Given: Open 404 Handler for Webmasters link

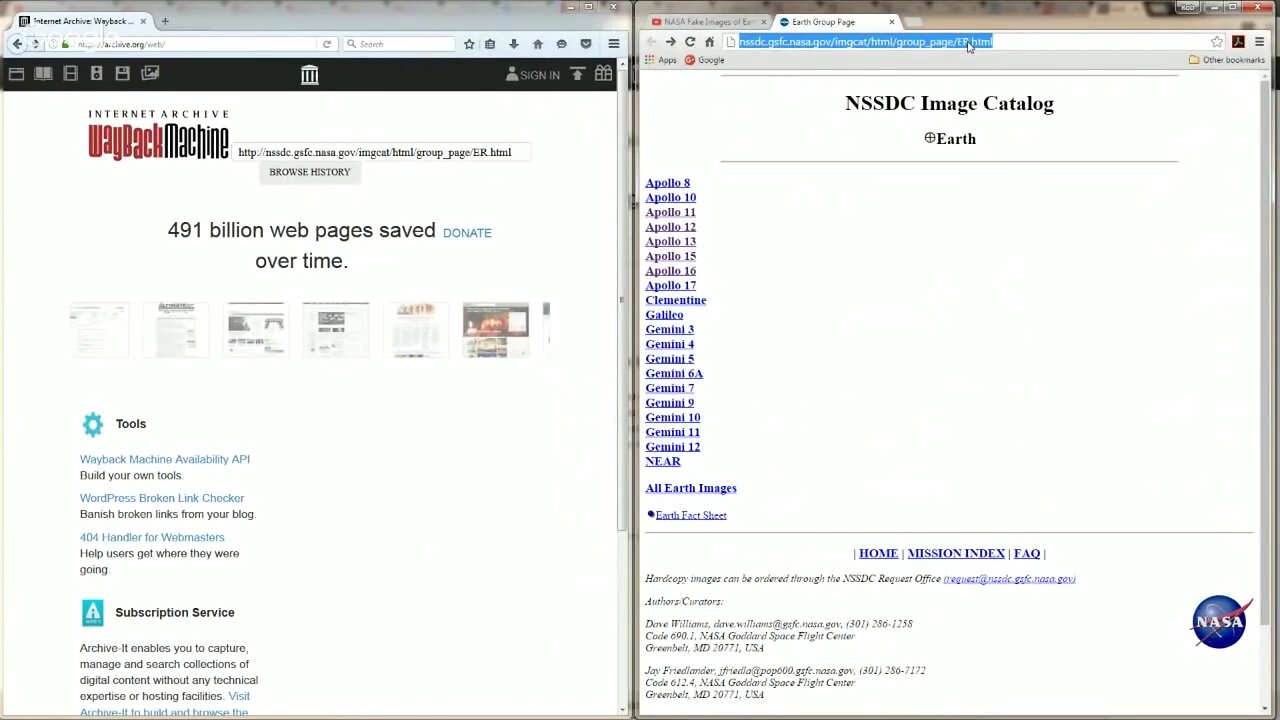Looking at the screenshot, I should [152, 537].
